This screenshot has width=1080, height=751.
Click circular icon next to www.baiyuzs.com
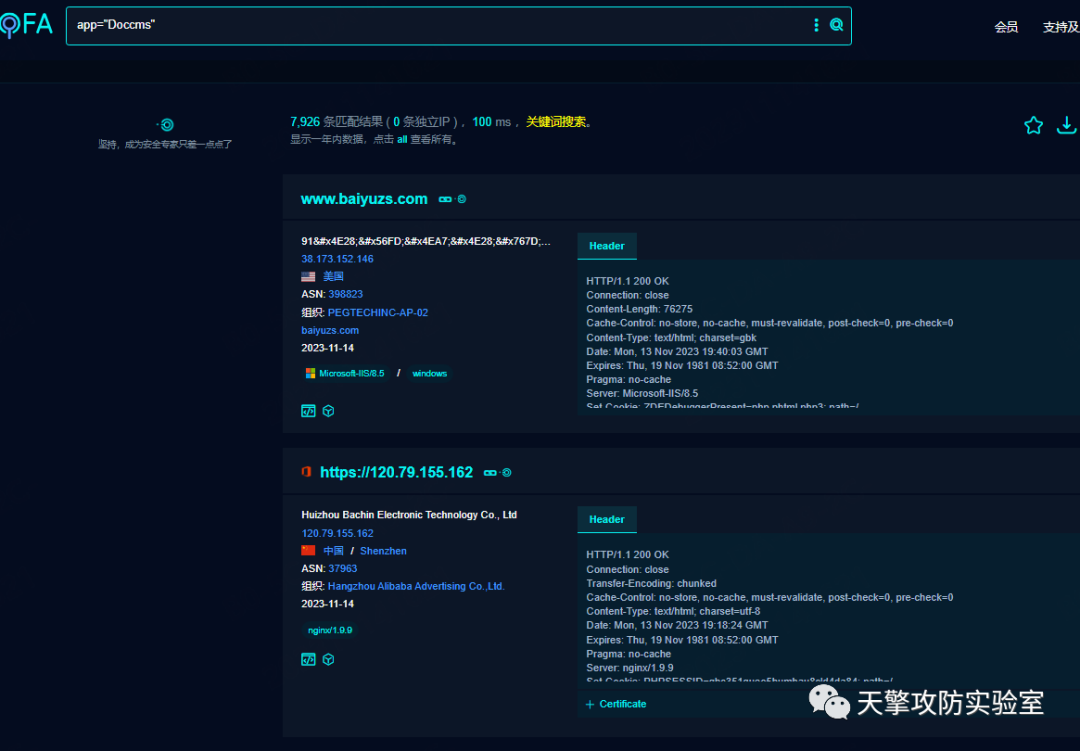[x=461, y=199]
